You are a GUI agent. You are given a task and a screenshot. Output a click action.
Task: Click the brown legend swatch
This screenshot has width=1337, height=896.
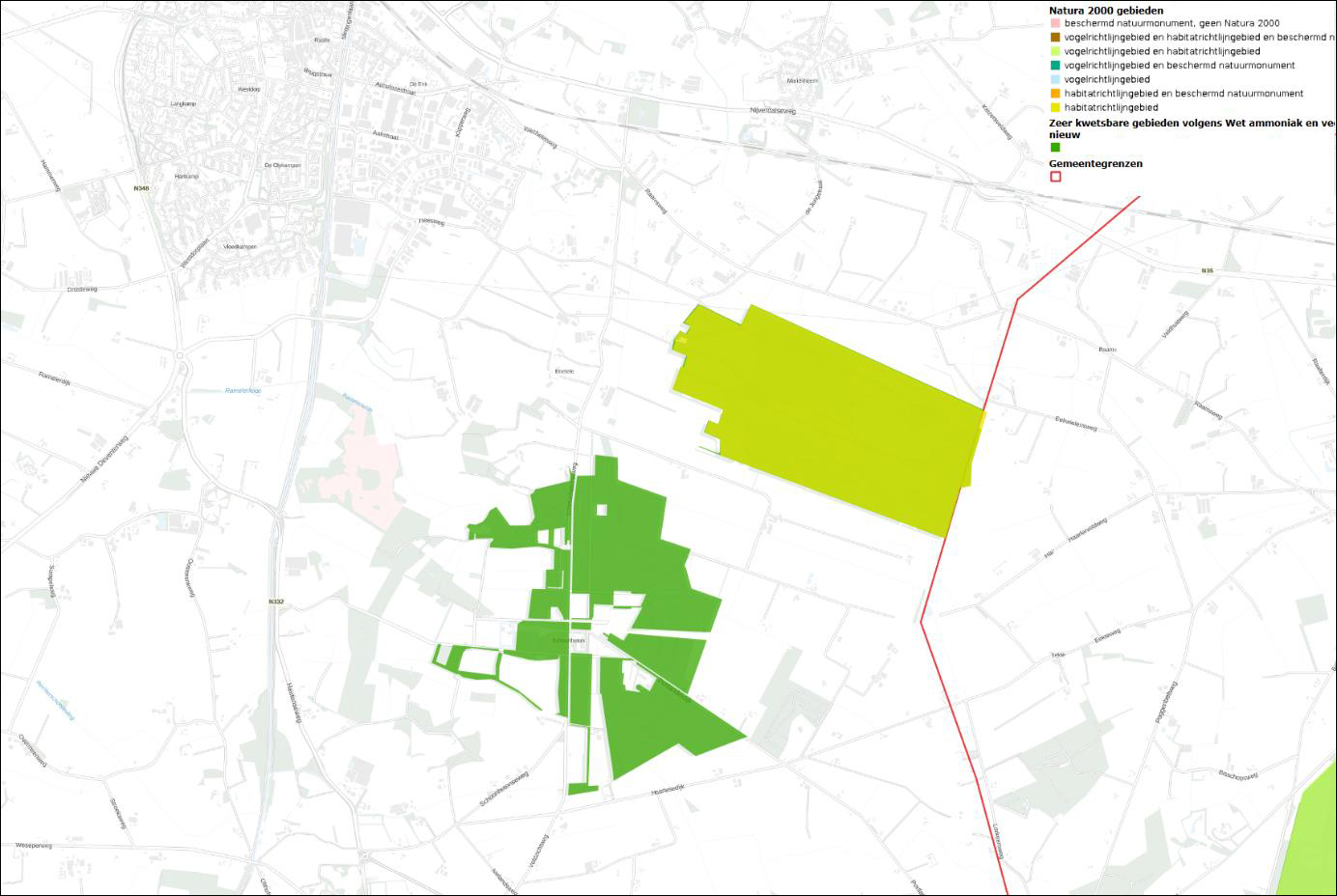click(1055, 37)
